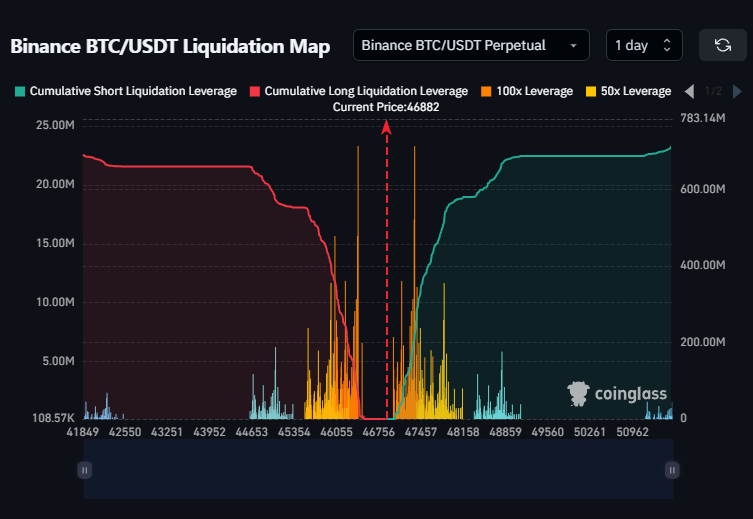Click the 48158 price axis label
This screenshot has height=519, width=753.
click(463, 432)
